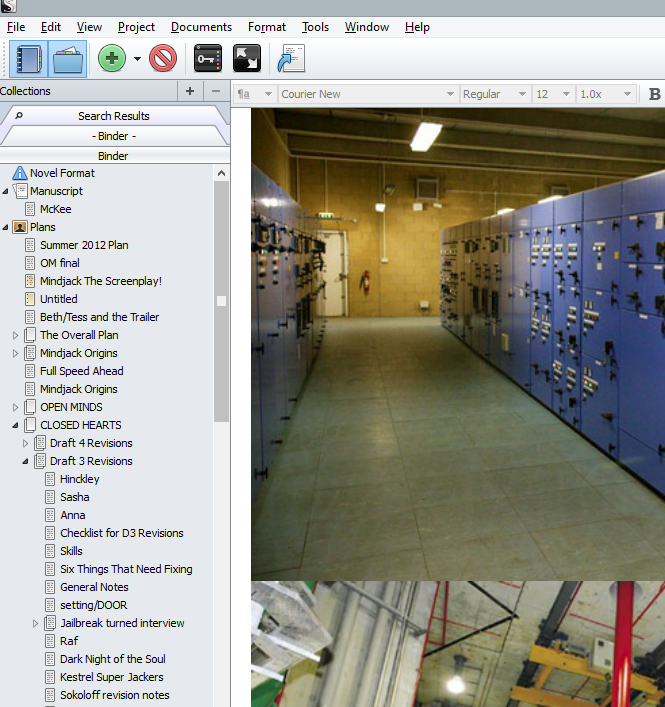
Task: Click the Quick Reference document icon
Action: [x=290, y=59]
